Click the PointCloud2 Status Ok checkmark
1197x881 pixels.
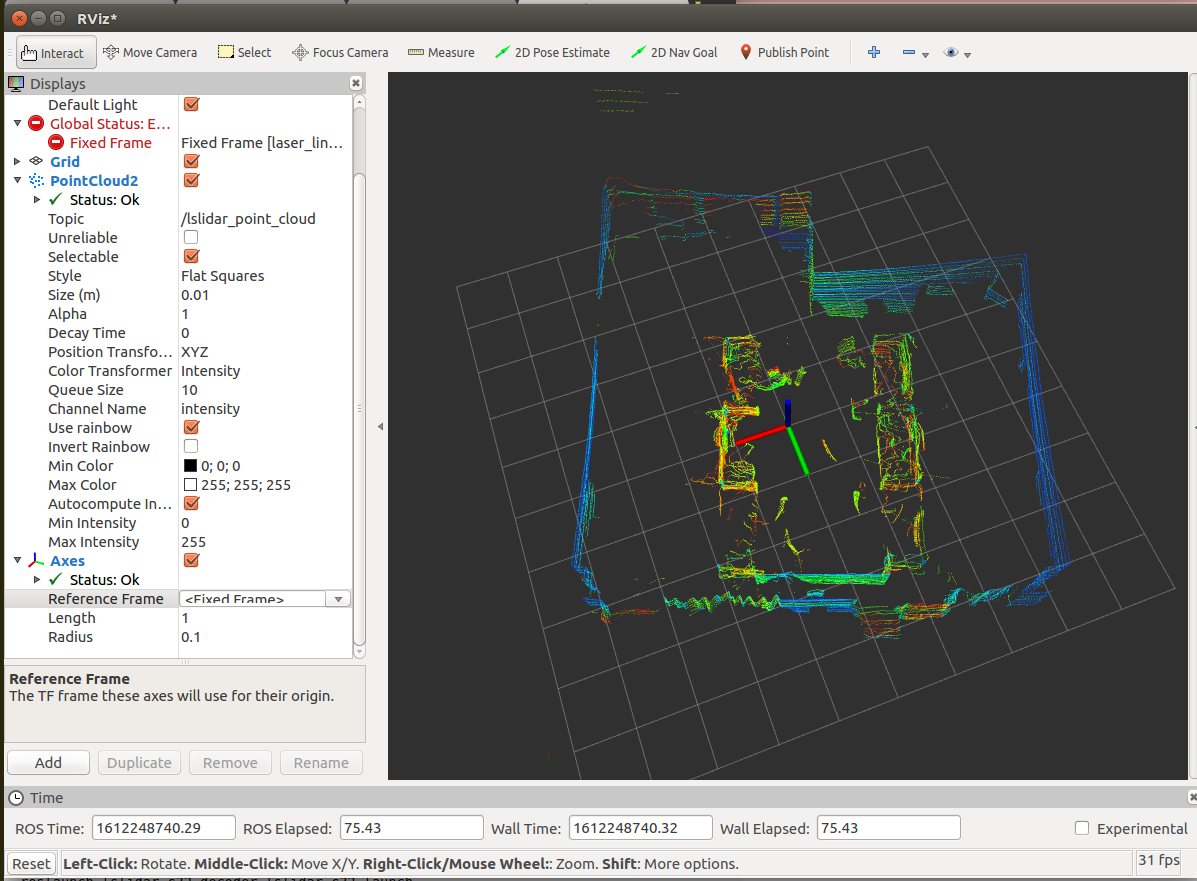coord(56,199)
